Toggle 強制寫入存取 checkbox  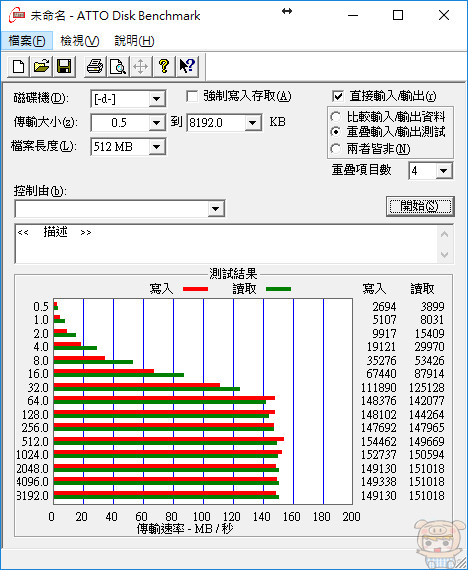pyautogui.click(x=192, y=97)
